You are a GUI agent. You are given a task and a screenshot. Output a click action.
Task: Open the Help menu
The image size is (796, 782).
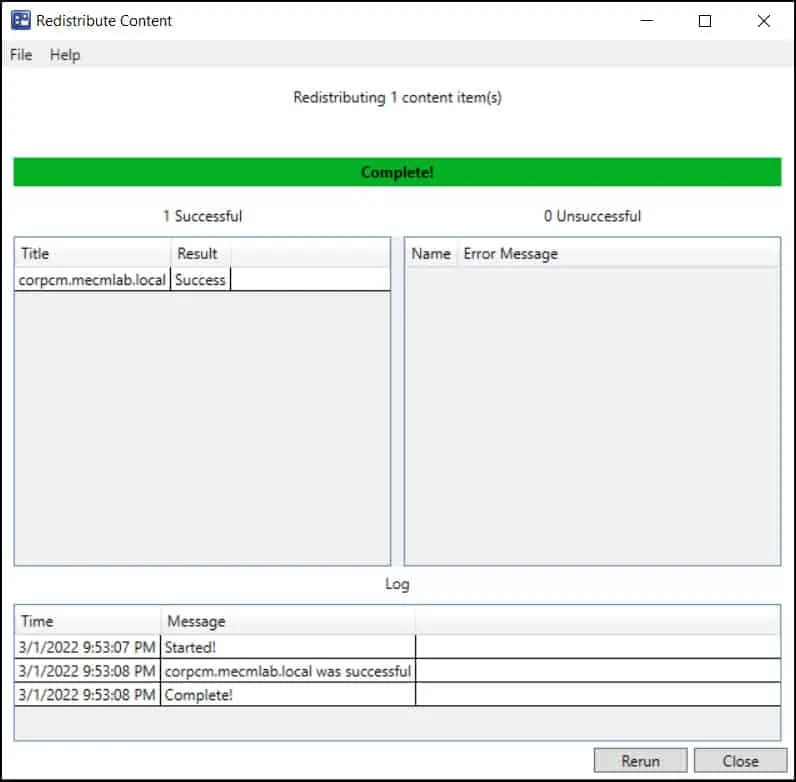pyautogui.click(x=65, y=54)
